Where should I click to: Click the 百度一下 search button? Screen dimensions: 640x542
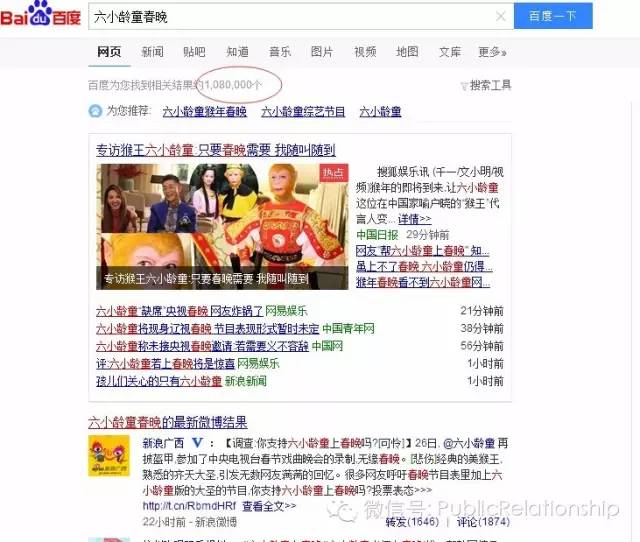[x=553, y=16]
